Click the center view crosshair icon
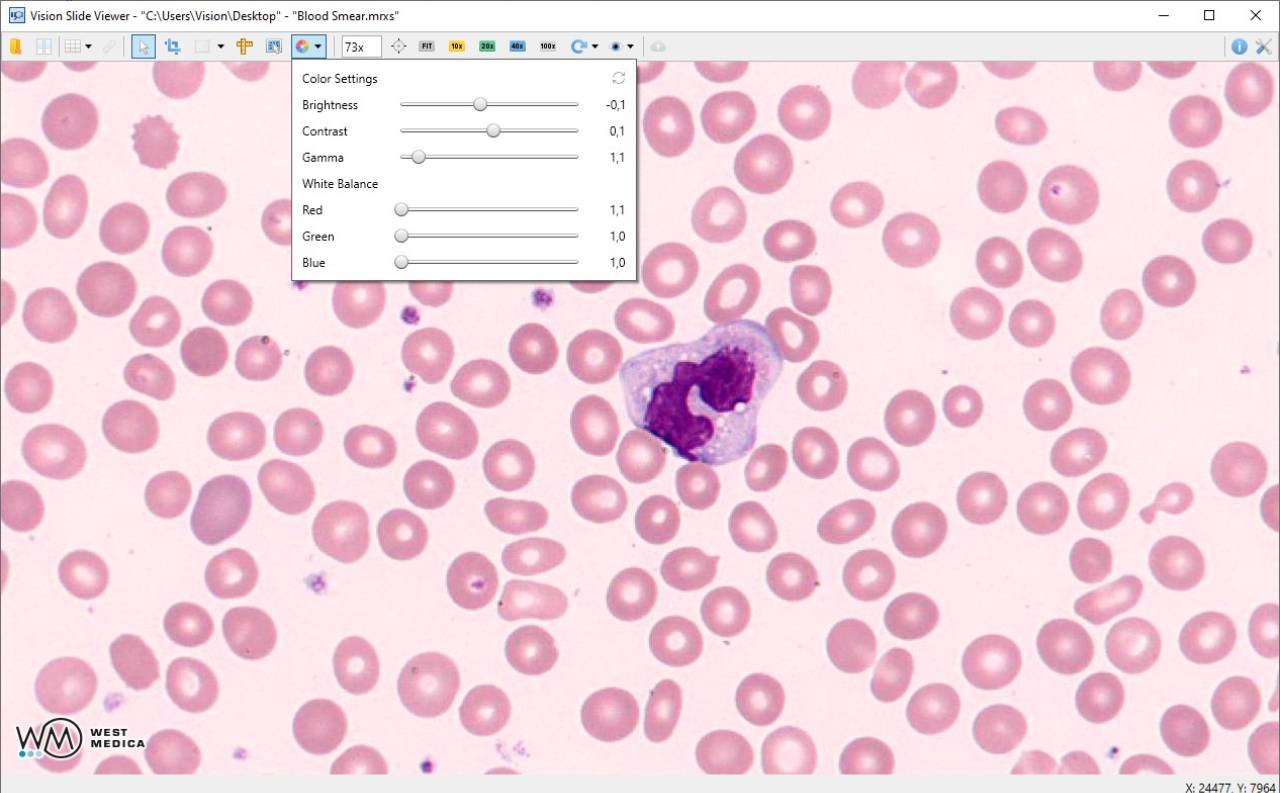The image size is (1280, 793). point(398,46)
